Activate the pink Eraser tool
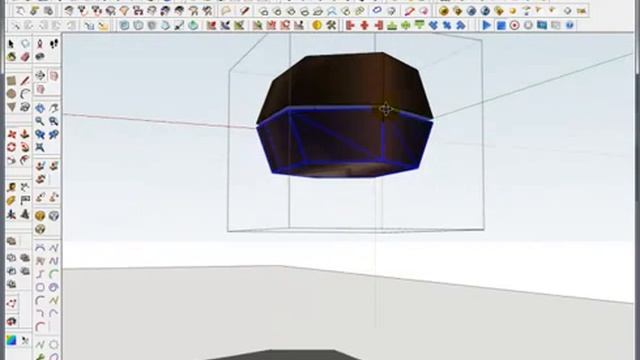640x360 pixels. click(x=25, y=57)
